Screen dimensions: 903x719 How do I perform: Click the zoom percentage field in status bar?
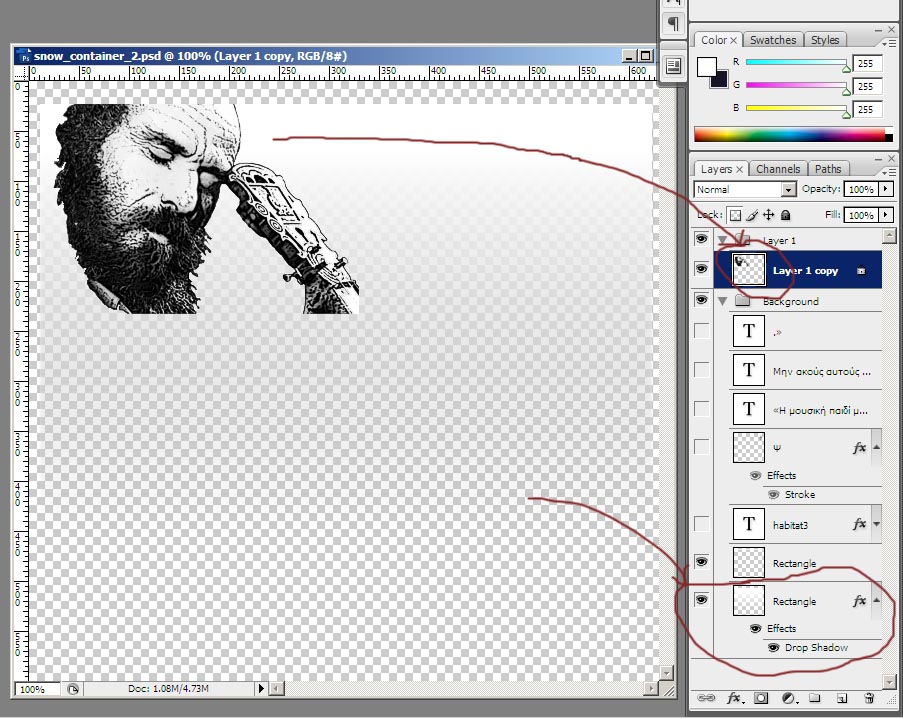32,689
